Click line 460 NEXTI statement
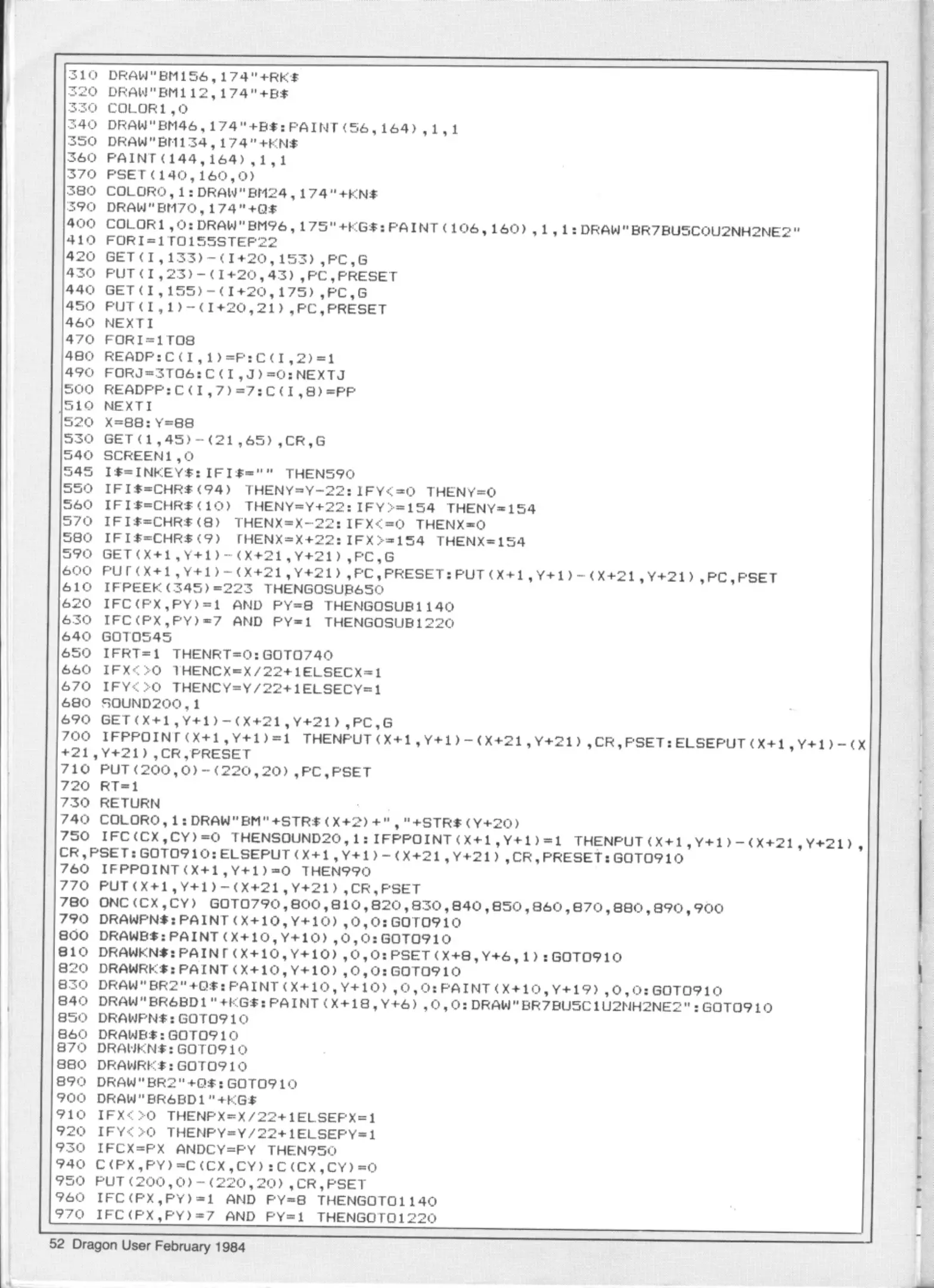The image size is (934, 1288). [x=108, y=324]
